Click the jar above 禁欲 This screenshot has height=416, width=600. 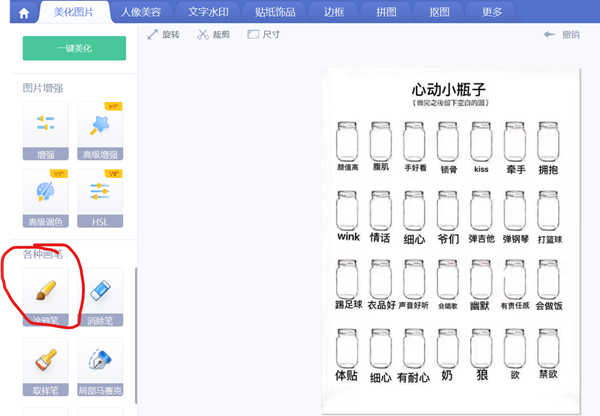[x=548, y=349]
